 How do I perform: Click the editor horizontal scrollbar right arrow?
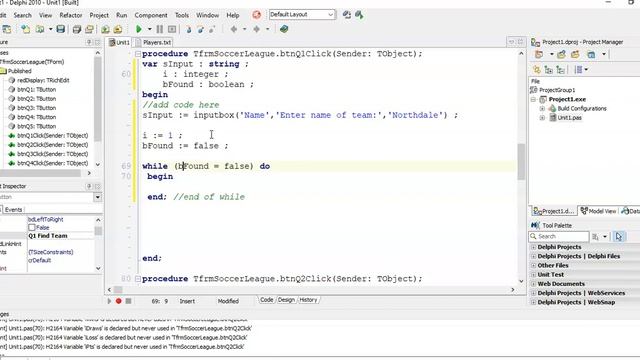point(513,289)
